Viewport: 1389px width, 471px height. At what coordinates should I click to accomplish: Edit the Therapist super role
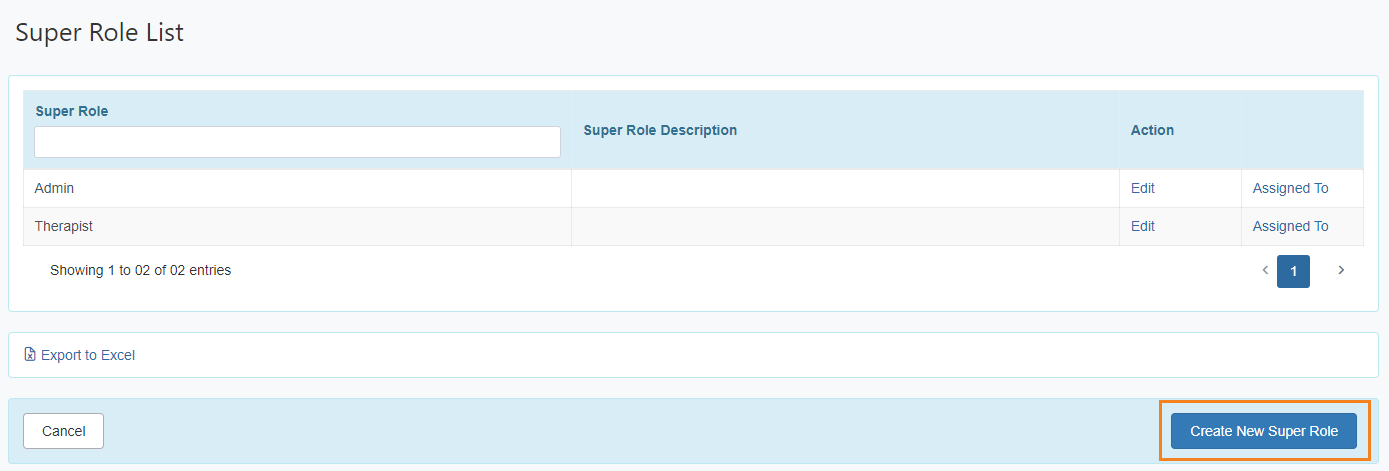[1142, 226]
